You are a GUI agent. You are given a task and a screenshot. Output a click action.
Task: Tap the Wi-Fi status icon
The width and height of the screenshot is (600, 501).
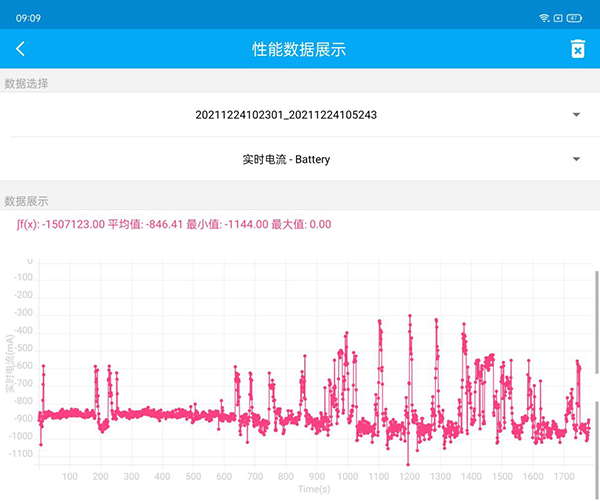(545, 18)
